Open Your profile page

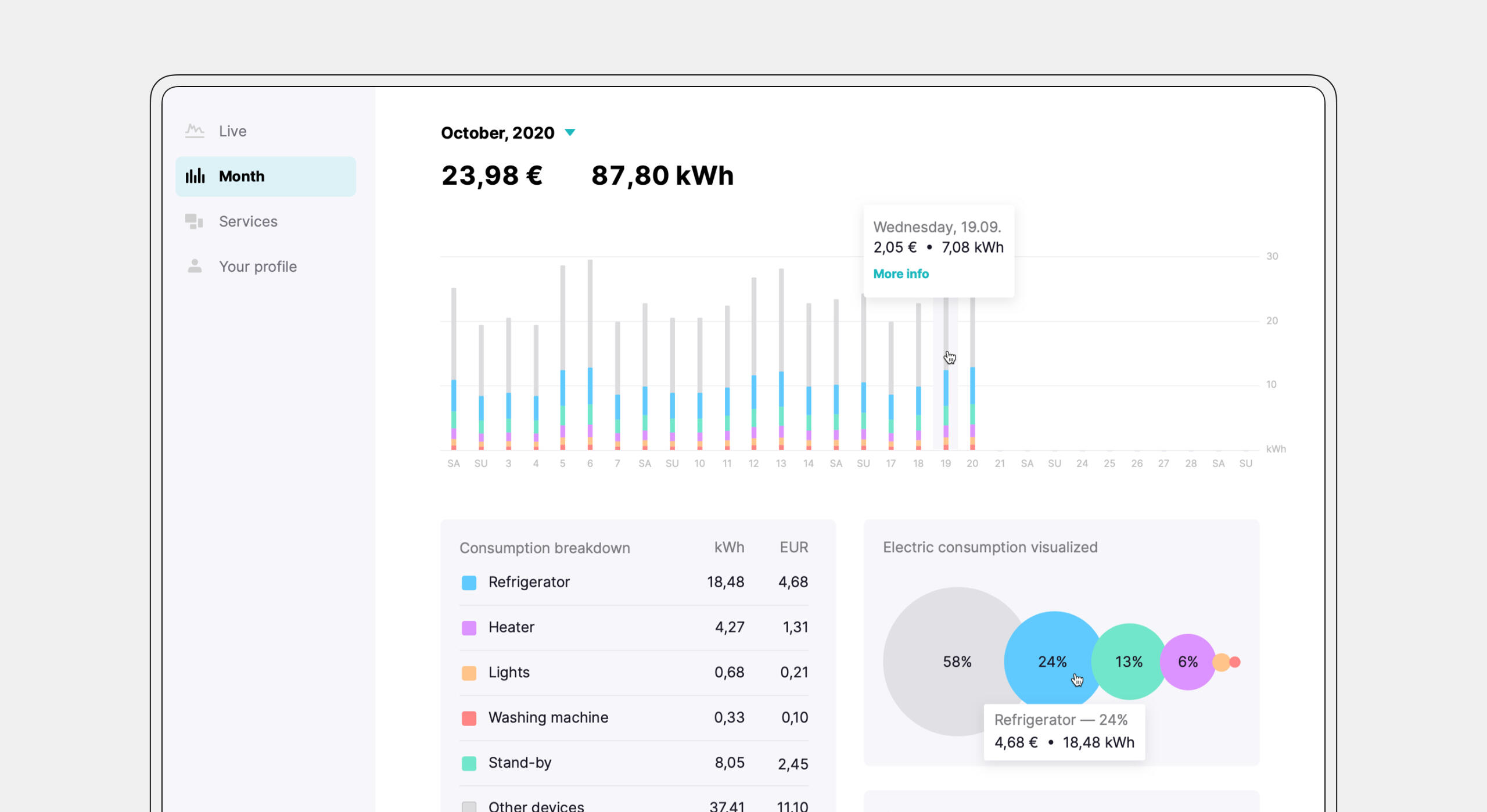click(257, 266)
